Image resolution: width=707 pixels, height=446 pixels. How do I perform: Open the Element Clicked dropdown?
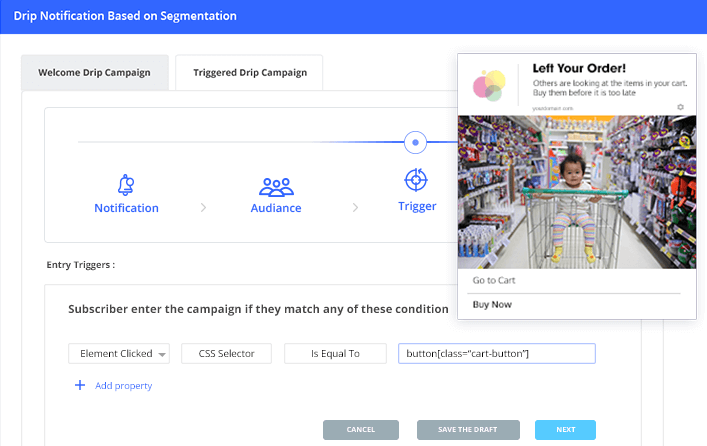click(118, 353)
